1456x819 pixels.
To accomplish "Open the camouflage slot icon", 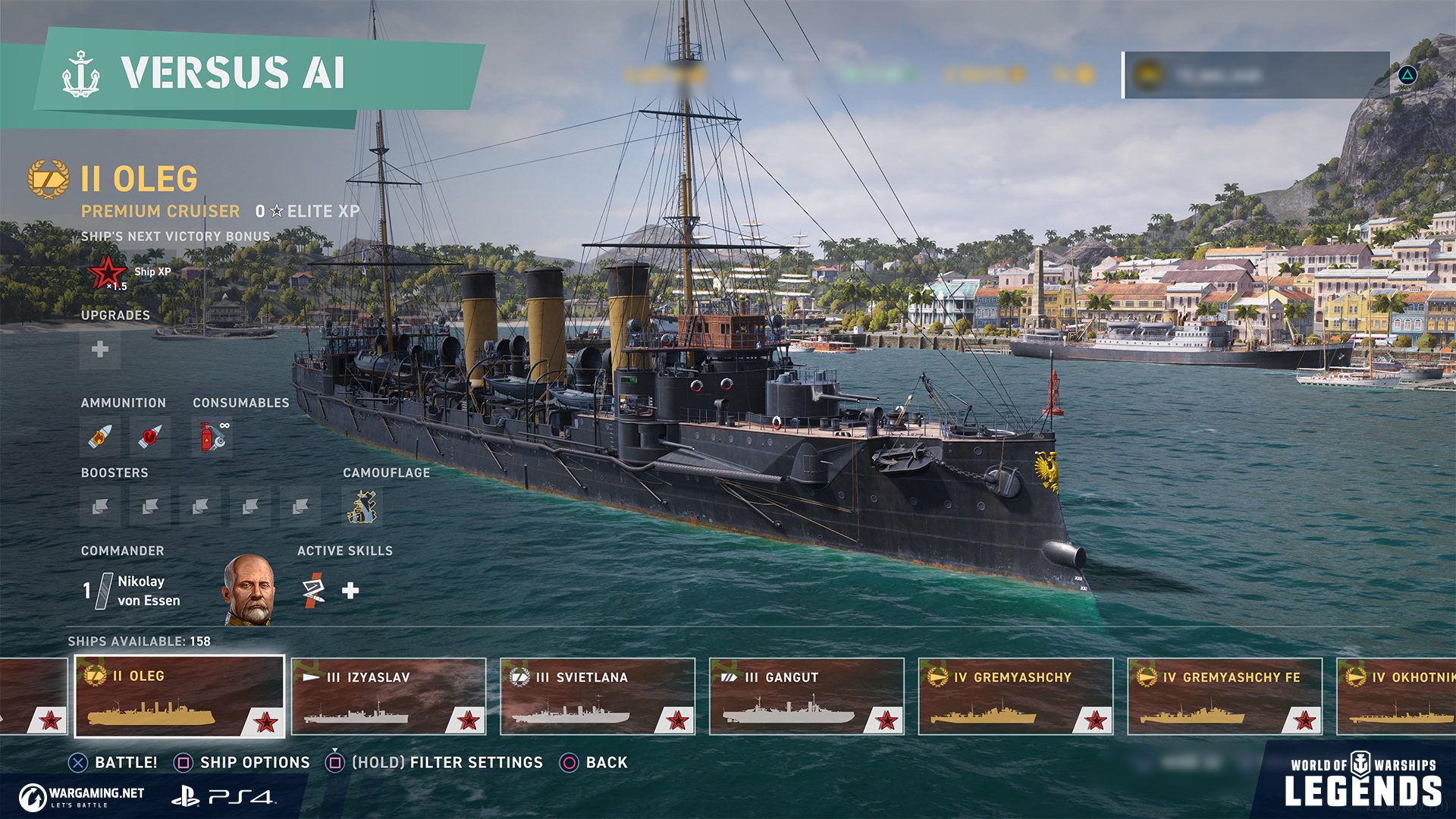I will (362, 506).
